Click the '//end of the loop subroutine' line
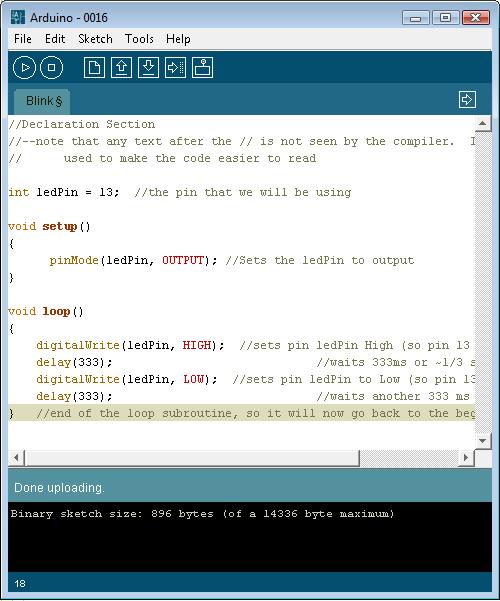 [x=242, y=413]
